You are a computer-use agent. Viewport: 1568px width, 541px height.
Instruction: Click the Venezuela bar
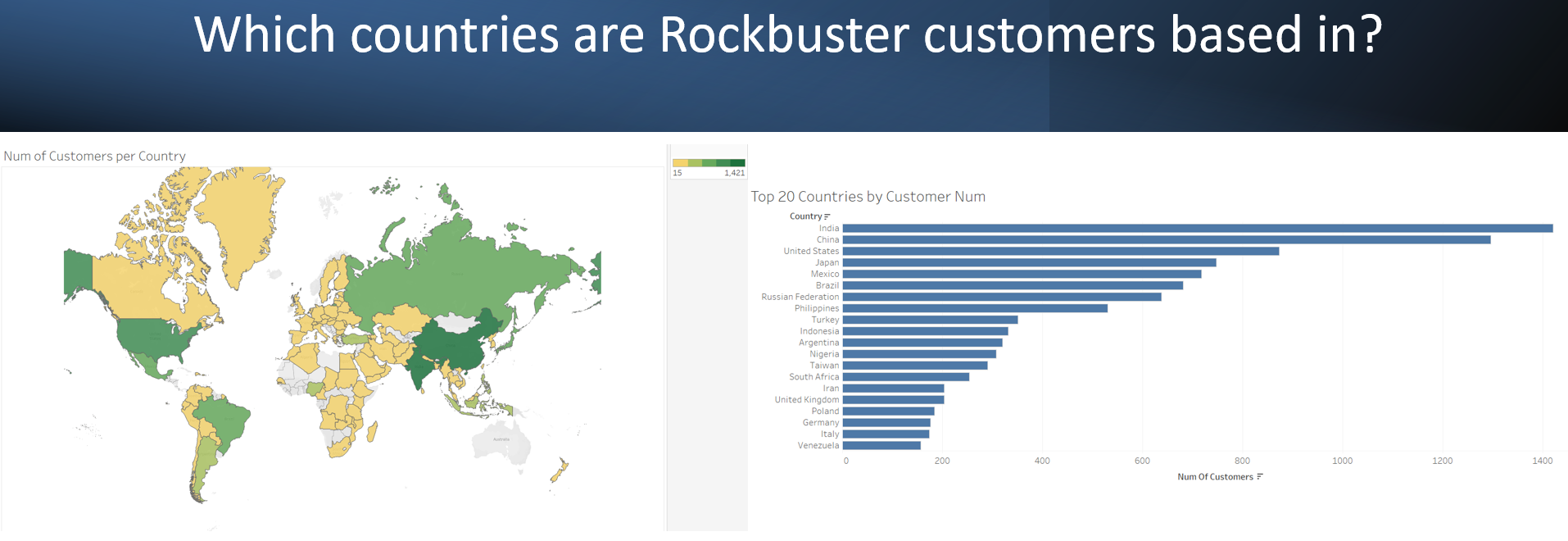(x=881, y=446)
